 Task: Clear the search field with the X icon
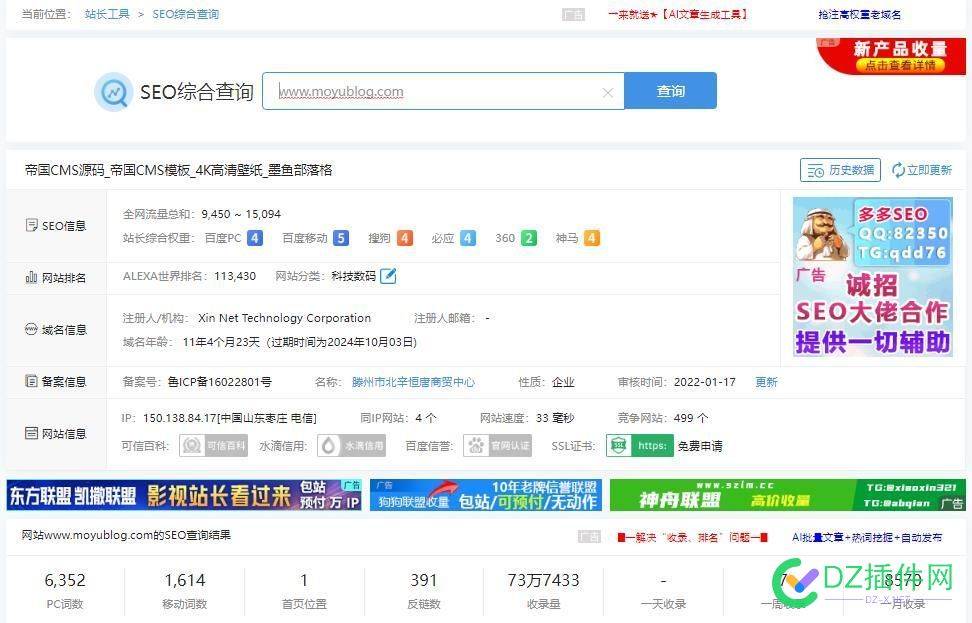click(x=608, y=92)
